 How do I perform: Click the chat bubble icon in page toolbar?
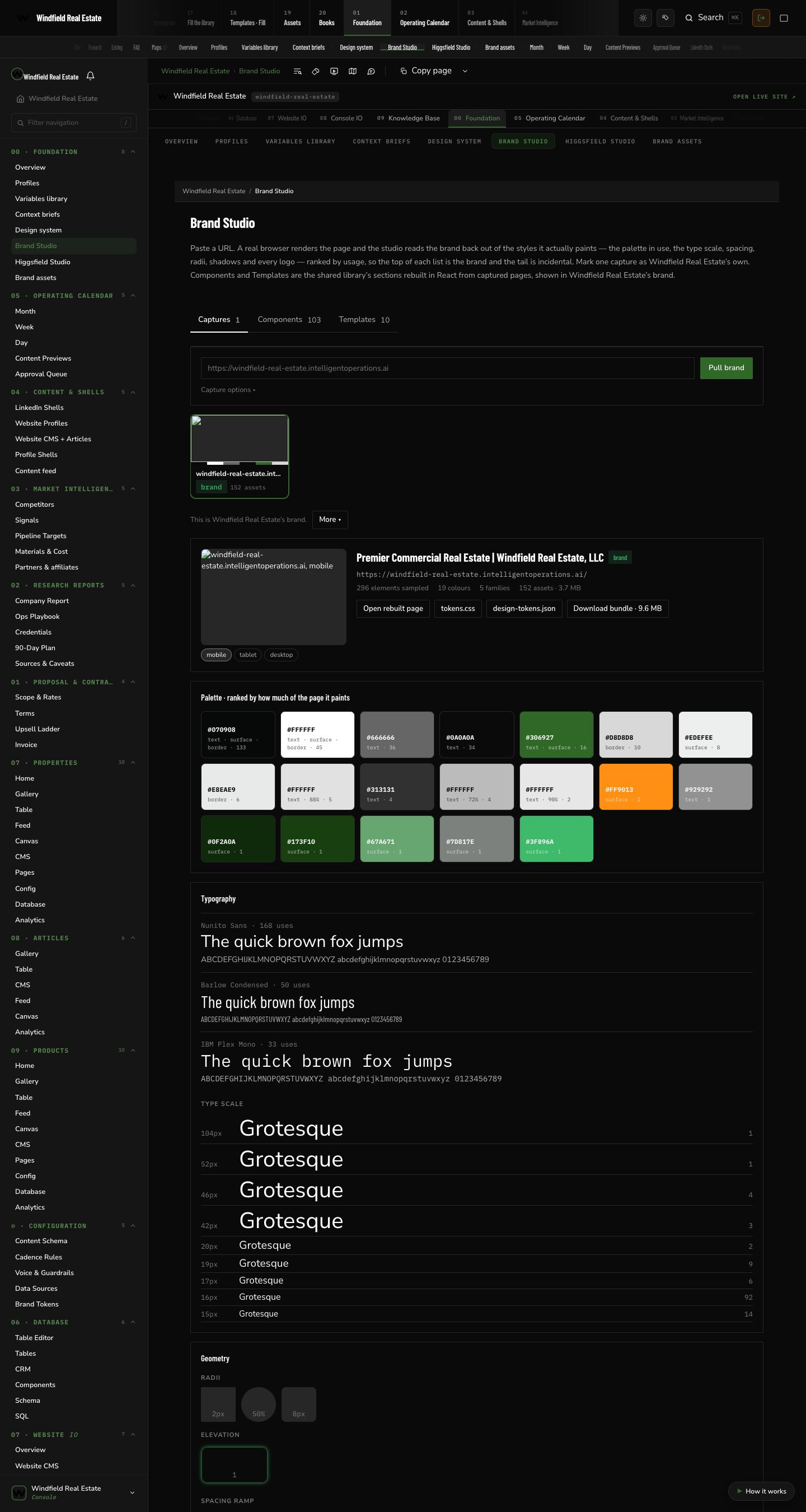click(x=371, y=71)
